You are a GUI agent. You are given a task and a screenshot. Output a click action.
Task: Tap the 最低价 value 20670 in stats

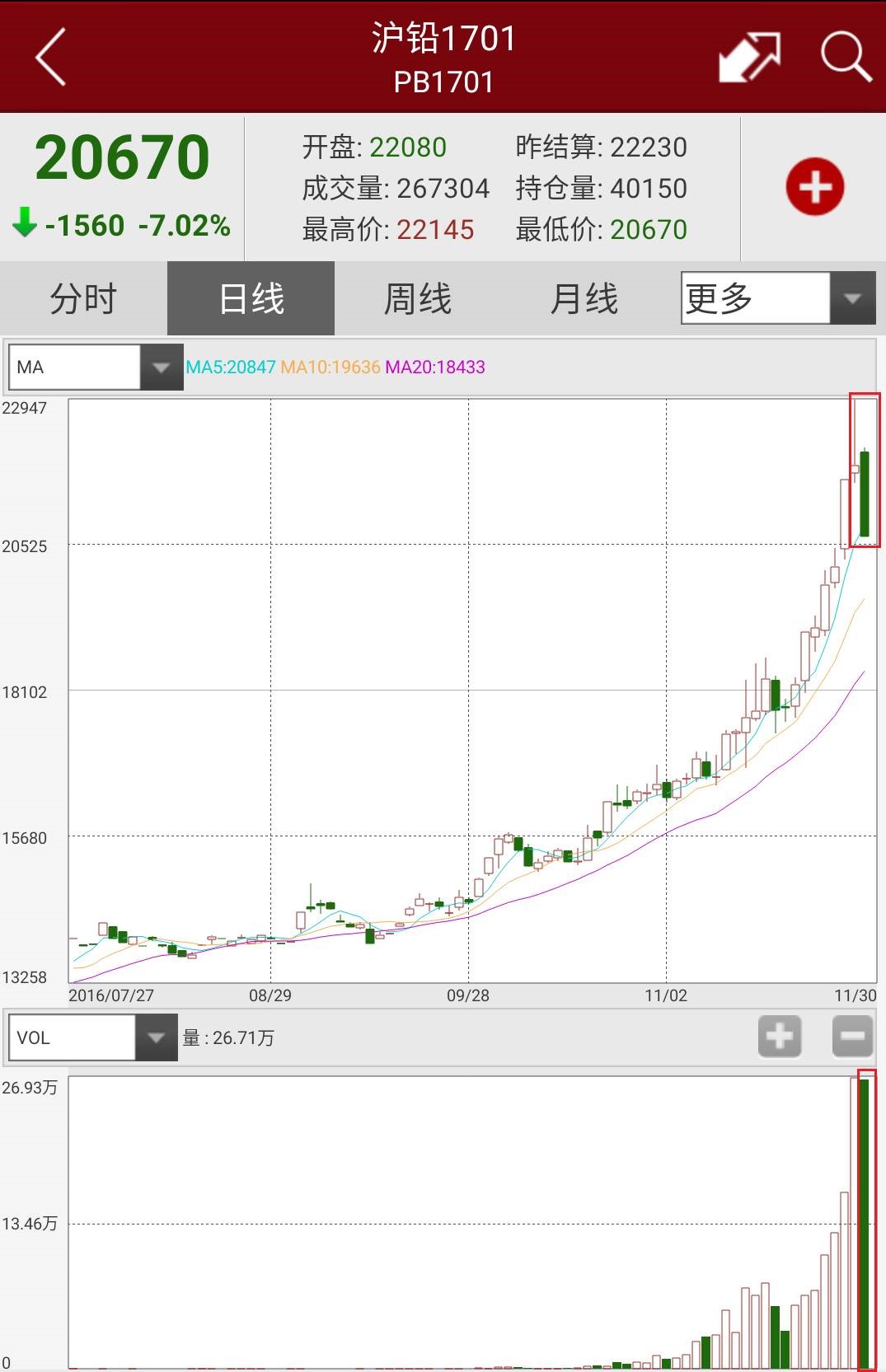(649, 230)
